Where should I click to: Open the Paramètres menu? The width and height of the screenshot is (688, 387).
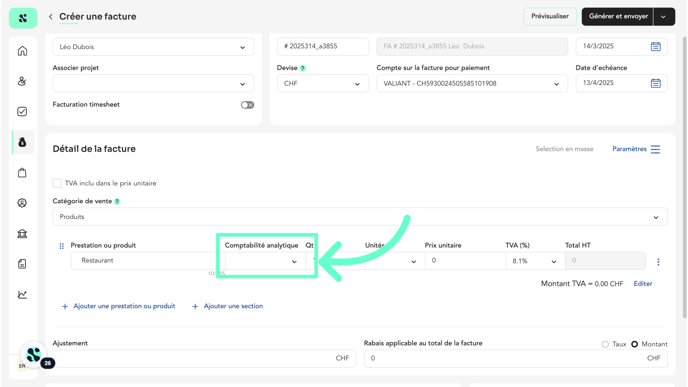(636, 149)
